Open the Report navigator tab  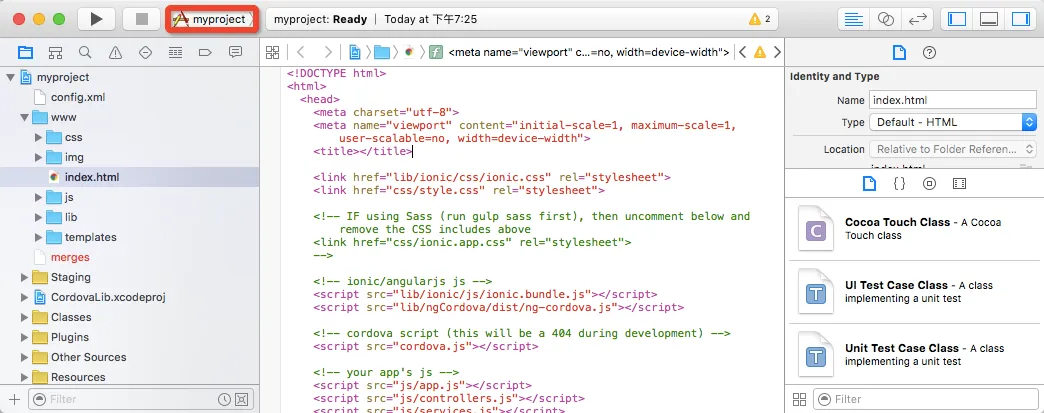point(235,52)
